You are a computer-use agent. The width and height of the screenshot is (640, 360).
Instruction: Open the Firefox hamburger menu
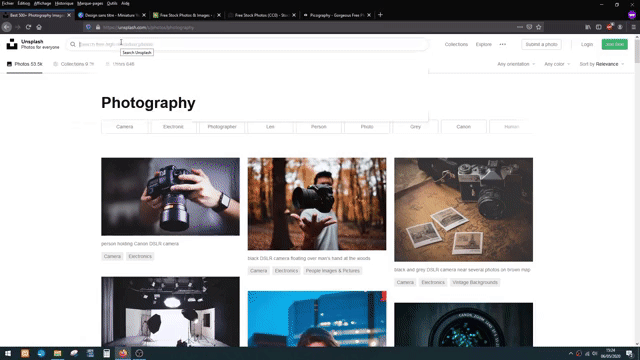(x=633, y=27)
